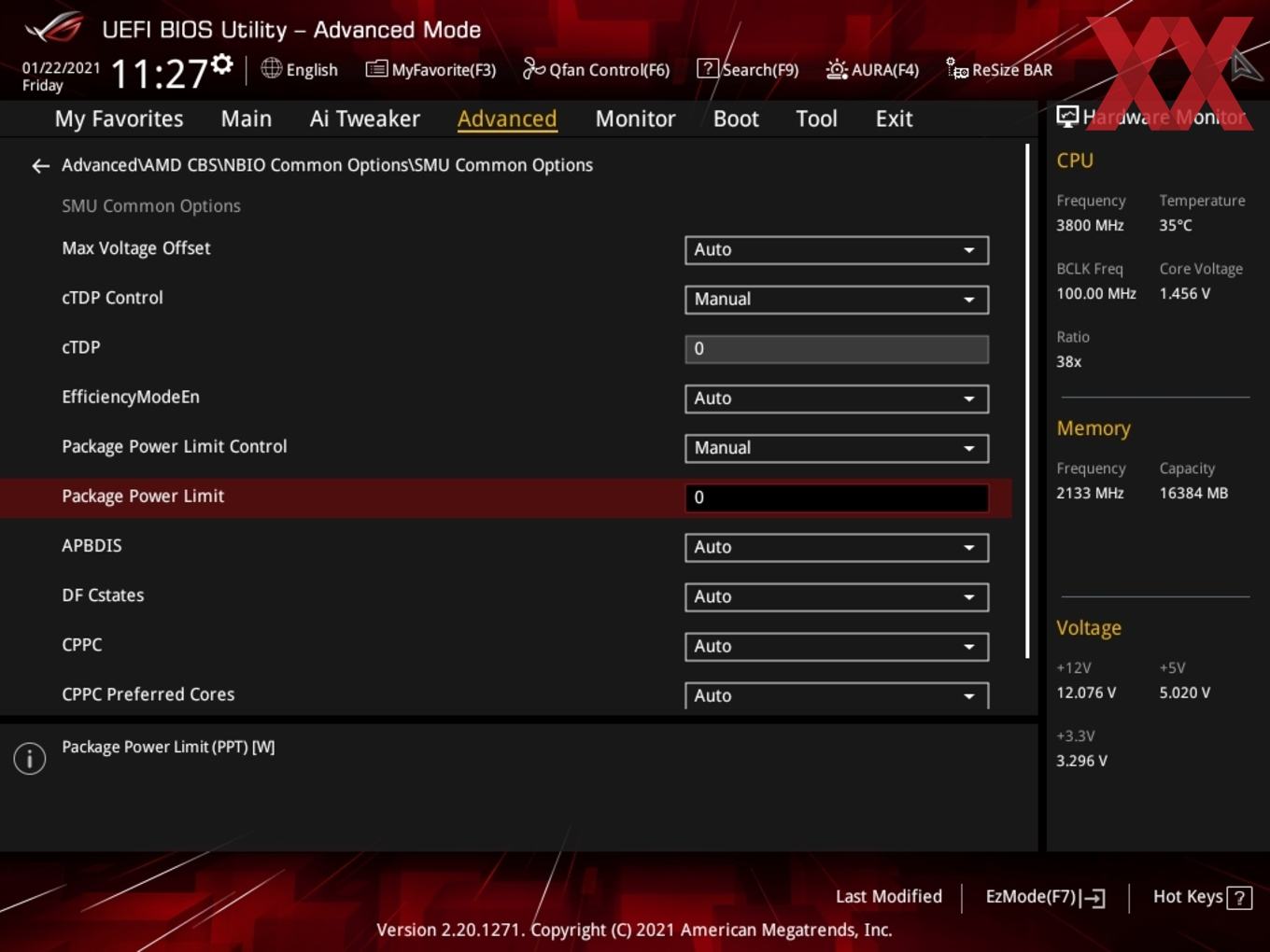
Task: Click the Package Power Limit value field
Action: (837, 497)
